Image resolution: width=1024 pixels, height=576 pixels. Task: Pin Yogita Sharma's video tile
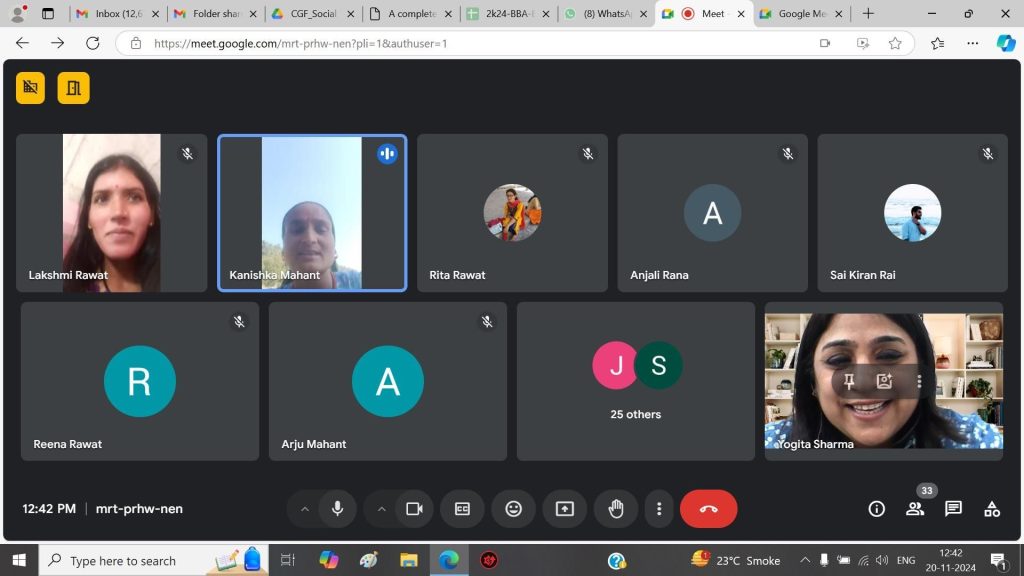point(848,381)
